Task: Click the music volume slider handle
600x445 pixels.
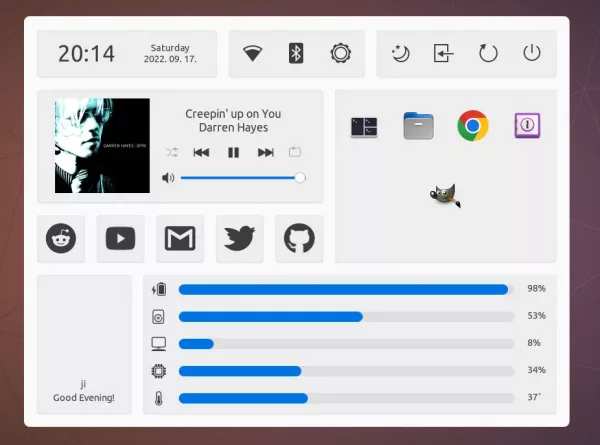Action: point(300,178)
